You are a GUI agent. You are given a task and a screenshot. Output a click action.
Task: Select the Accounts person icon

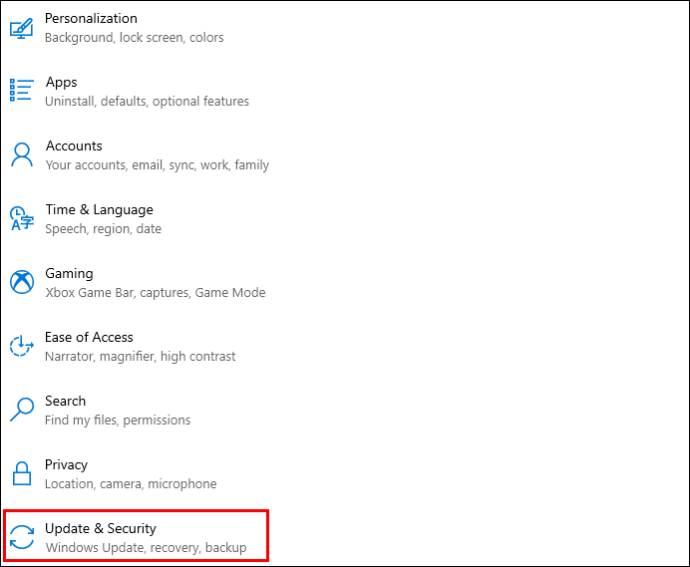pos(22,155)
